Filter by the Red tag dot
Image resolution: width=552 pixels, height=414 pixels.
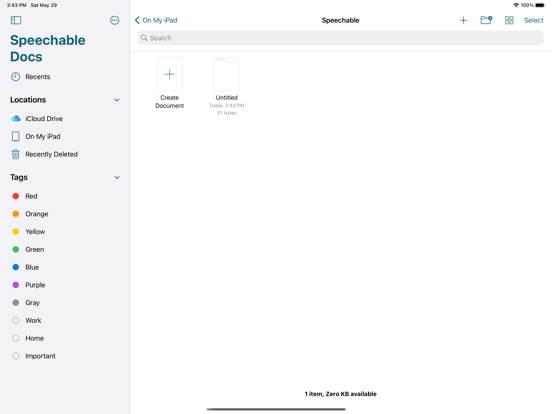(15, 196)
